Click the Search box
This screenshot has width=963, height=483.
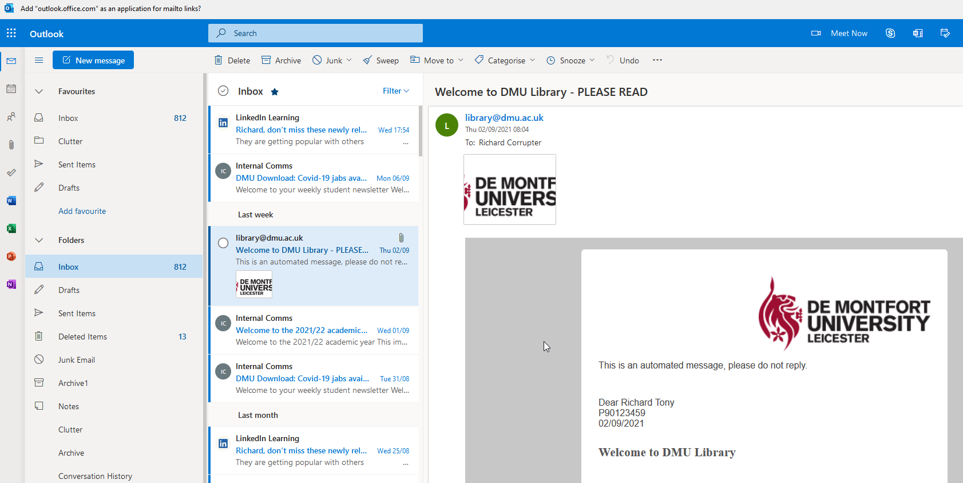pyautogui.click(x=315, y=33)
